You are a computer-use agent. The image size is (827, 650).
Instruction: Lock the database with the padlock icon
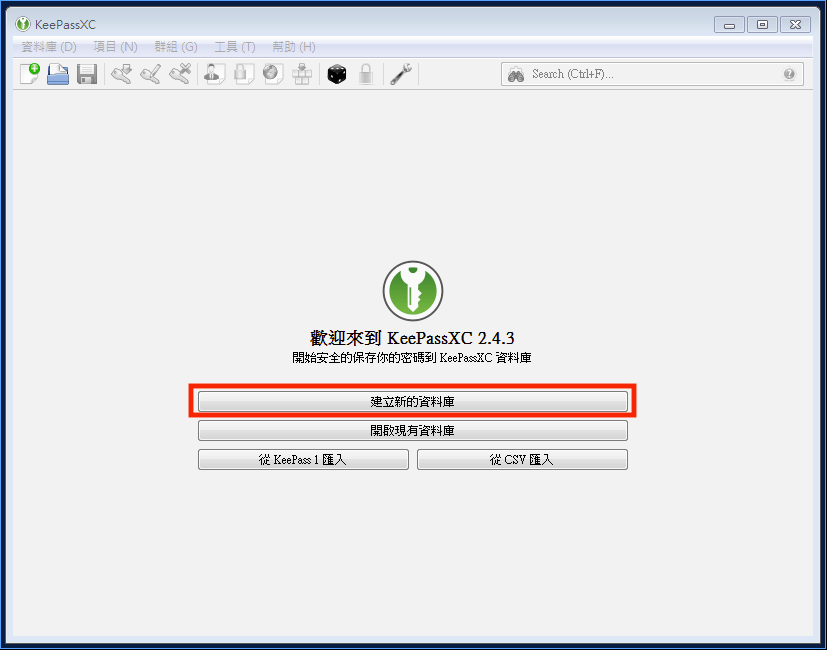coord(366,73)
